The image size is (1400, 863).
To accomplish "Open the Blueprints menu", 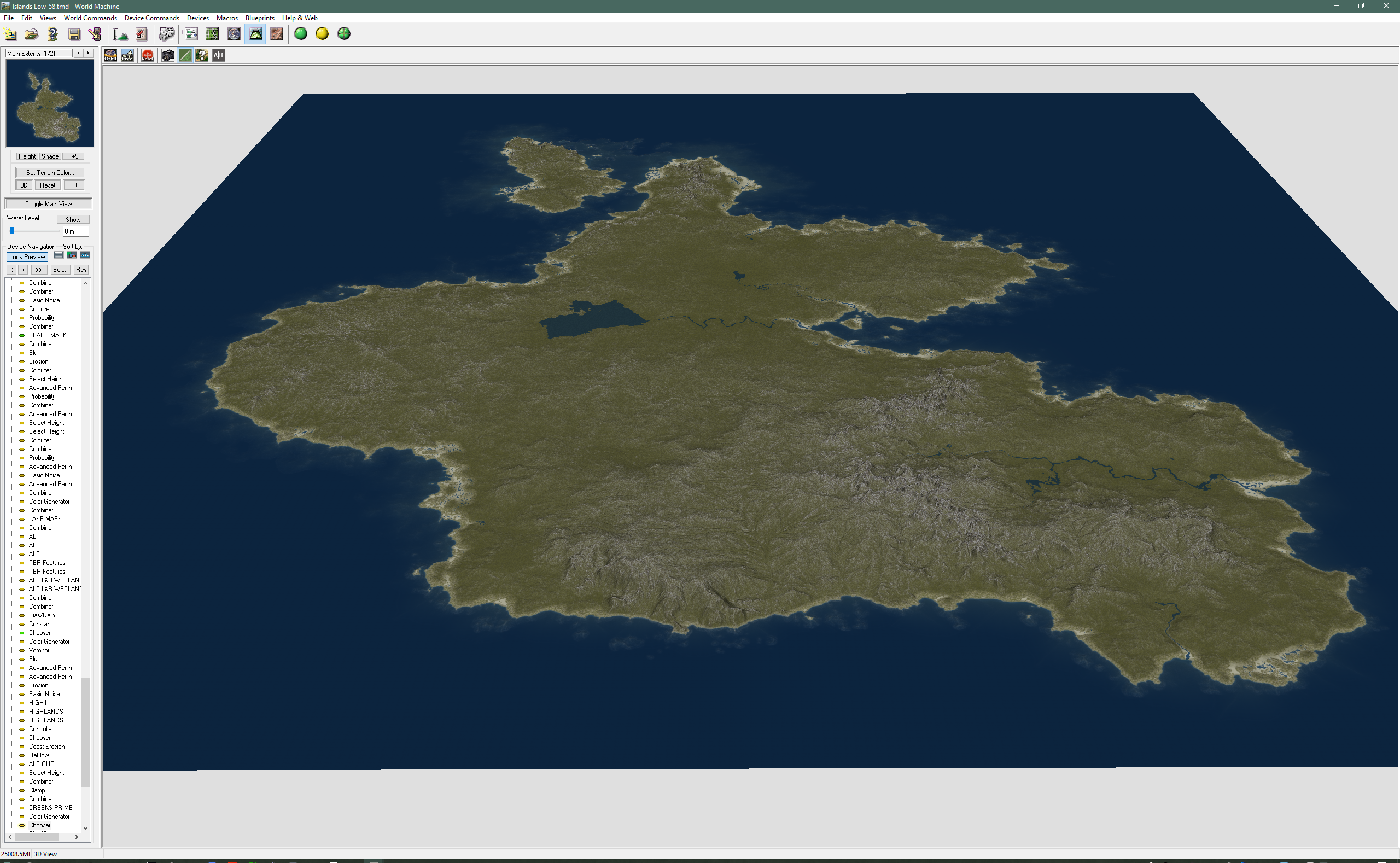I will (260, 18).
